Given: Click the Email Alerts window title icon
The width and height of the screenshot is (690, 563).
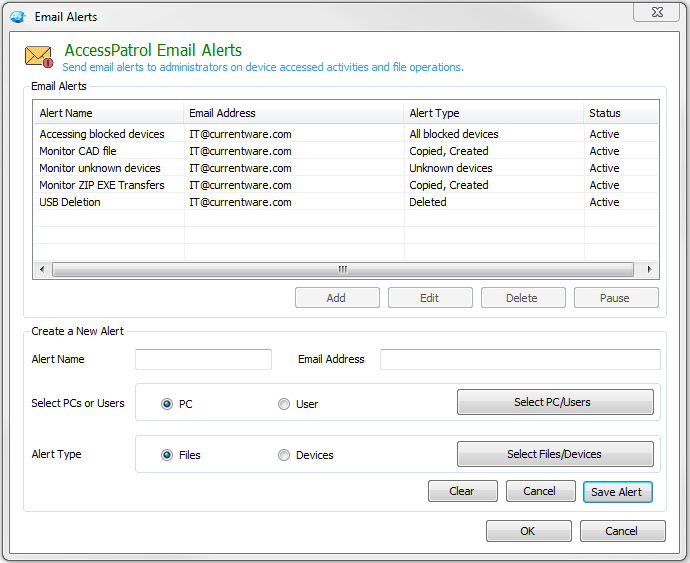Looking at the screenshot, I should tap(18, 17).
